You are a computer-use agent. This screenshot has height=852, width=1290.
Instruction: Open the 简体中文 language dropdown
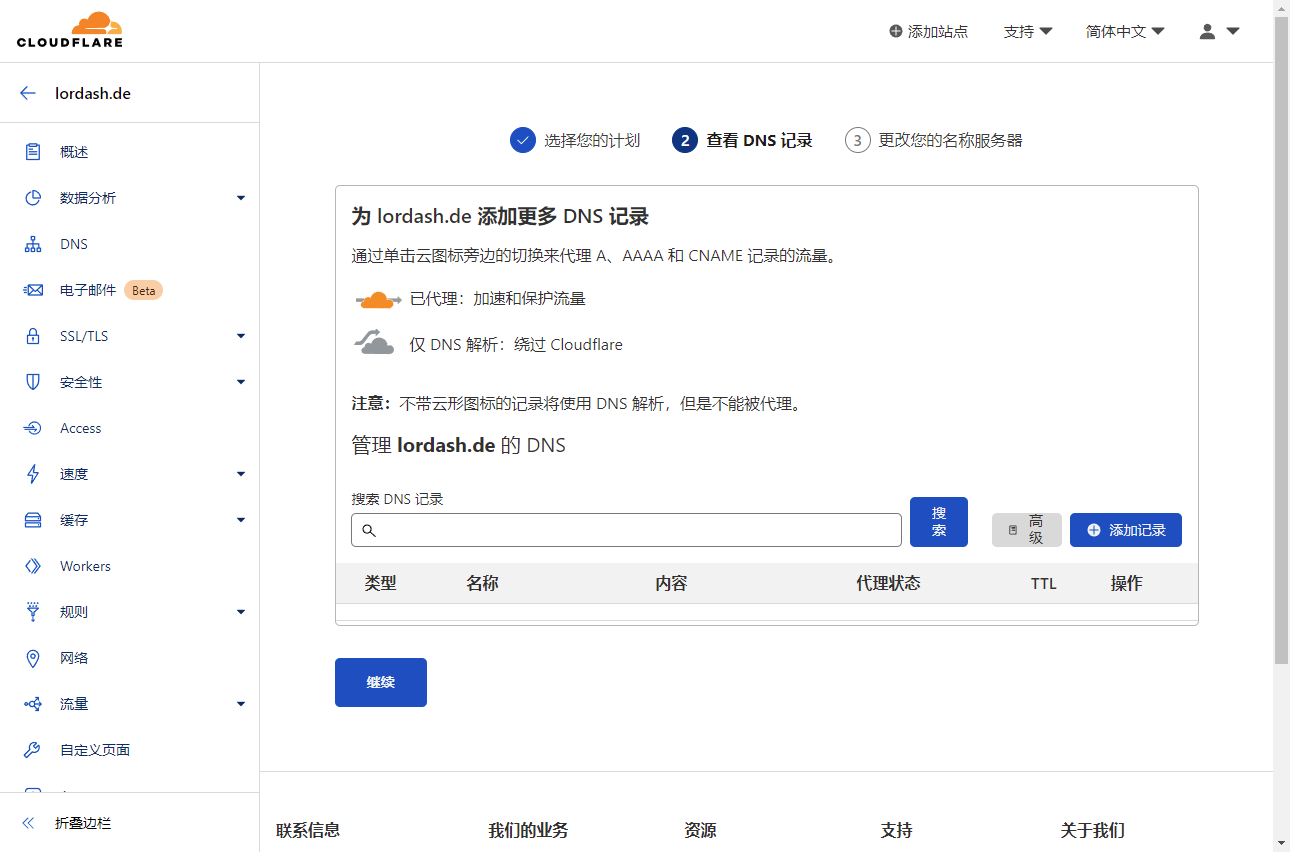coord(1125,31)
